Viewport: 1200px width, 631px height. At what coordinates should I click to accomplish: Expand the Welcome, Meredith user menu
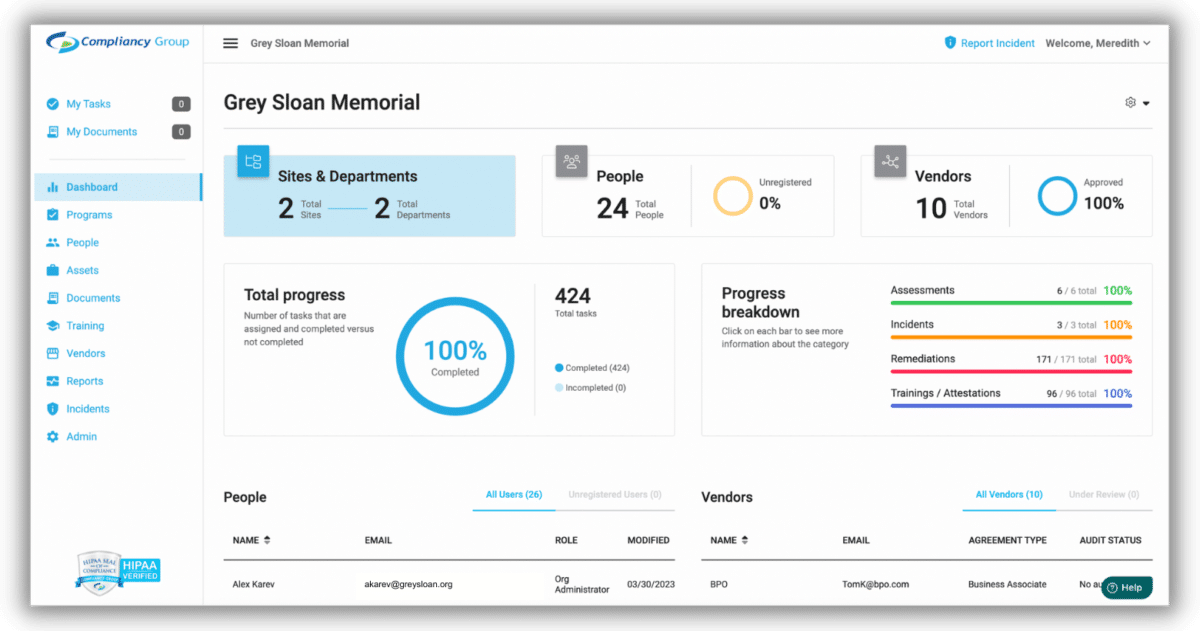point(1097,43)
